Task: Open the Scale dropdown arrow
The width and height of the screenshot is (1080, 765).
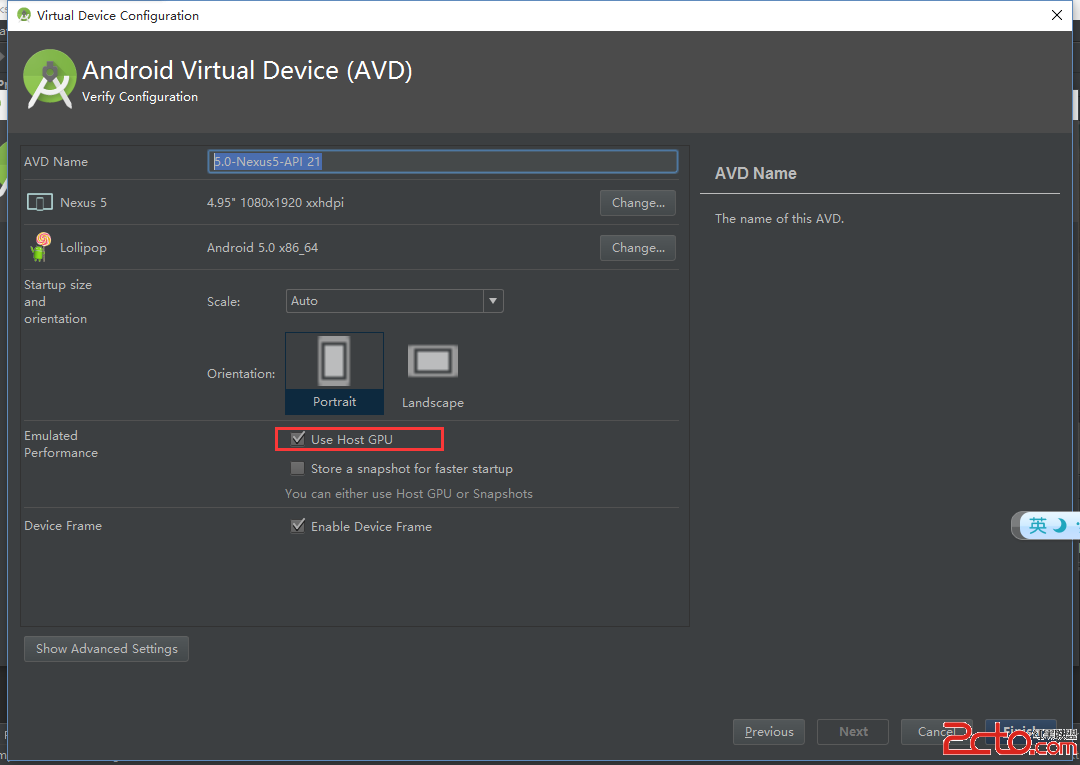Action: pos(492,301)
